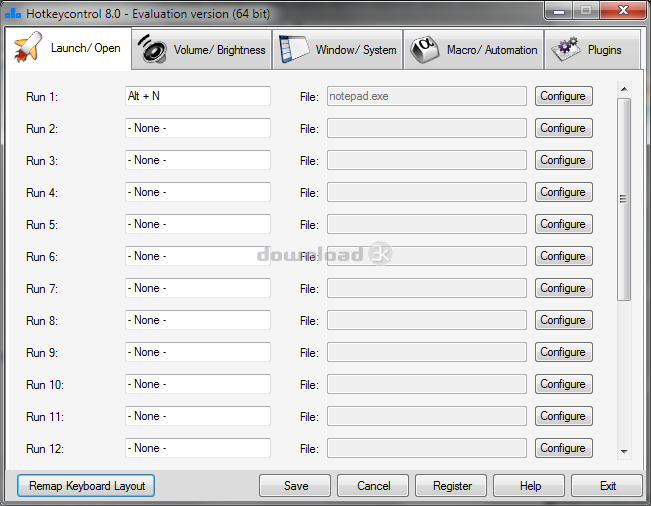
Task: Click the Run 12: label
Action: [x=45, y=448]
